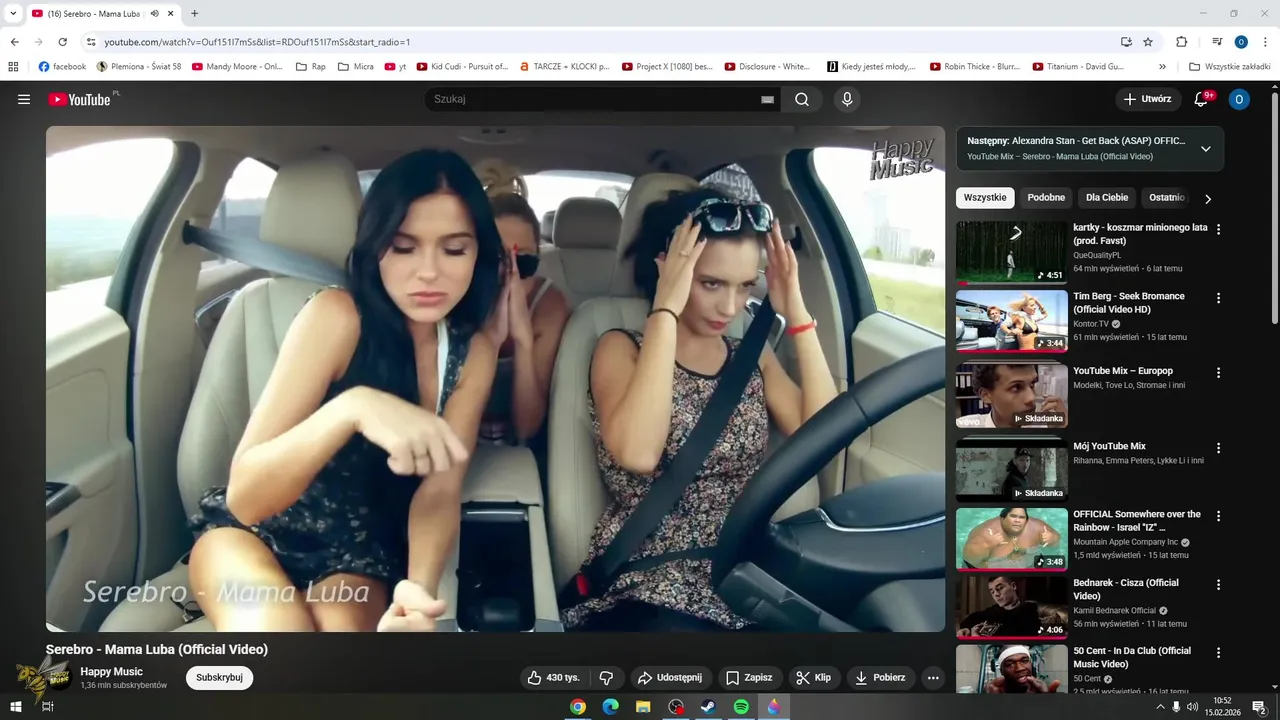This screenshot has height=720, width=1280.
Task: Open the kartky koszmar minionego lata thumbnail
Action: [x=1011, y=252]
